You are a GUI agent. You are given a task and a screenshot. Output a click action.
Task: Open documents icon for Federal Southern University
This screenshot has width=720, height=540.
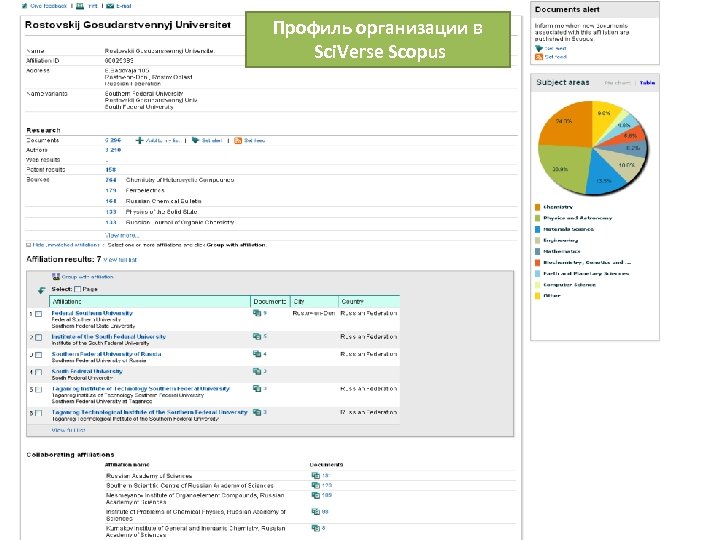[257, 313]
